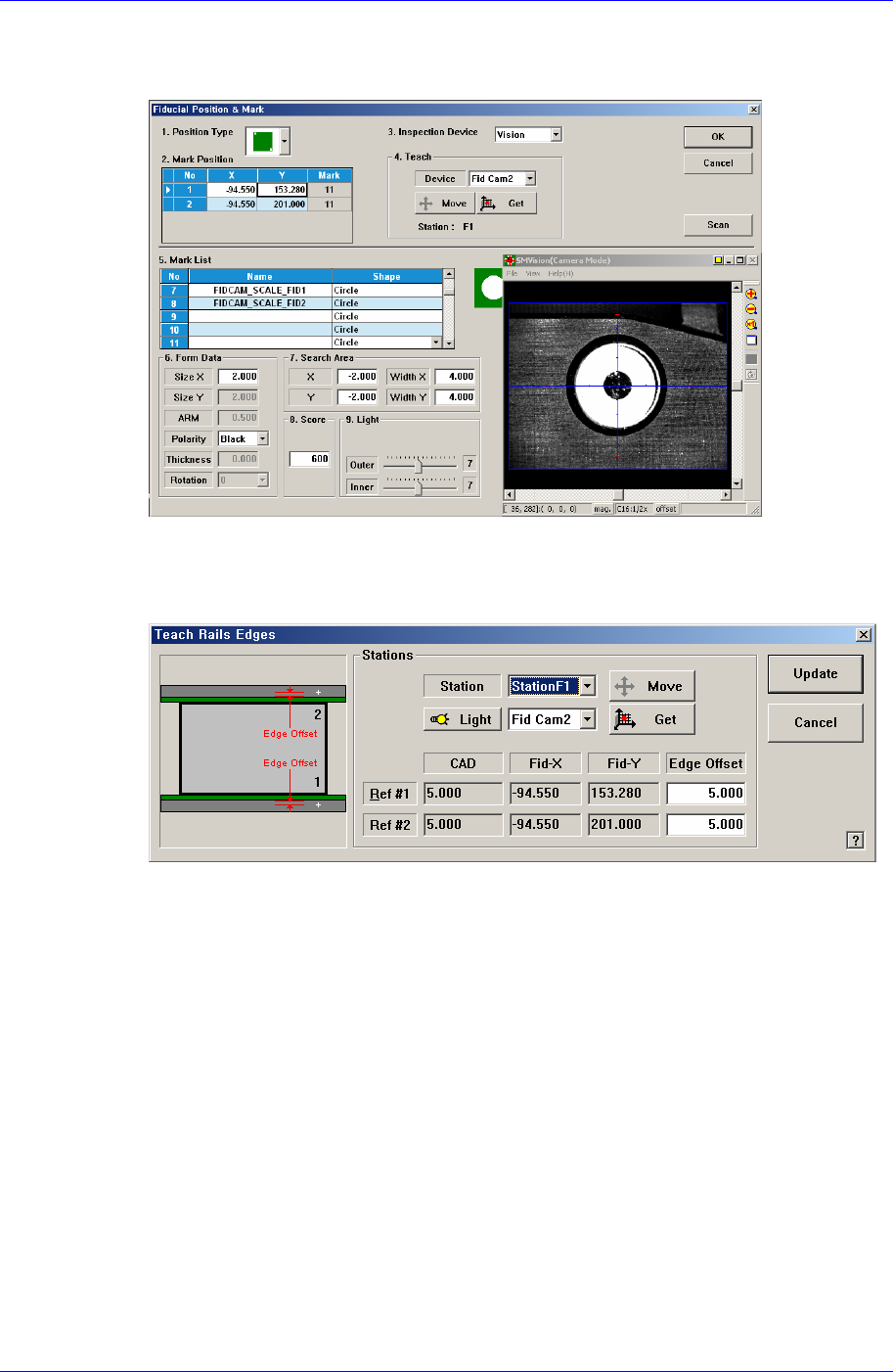Click FIDCAM_SCALE_FID1 in the Mark List
The width and height of the screenshot is (893, 1372).
(259, 291)
